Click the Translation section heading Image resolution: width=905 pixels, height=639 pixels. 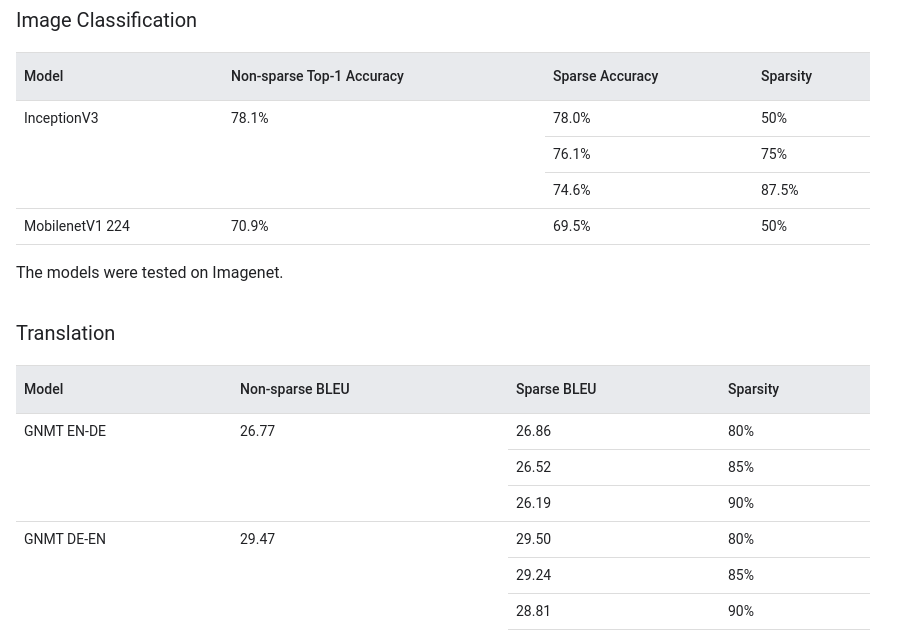65,333
